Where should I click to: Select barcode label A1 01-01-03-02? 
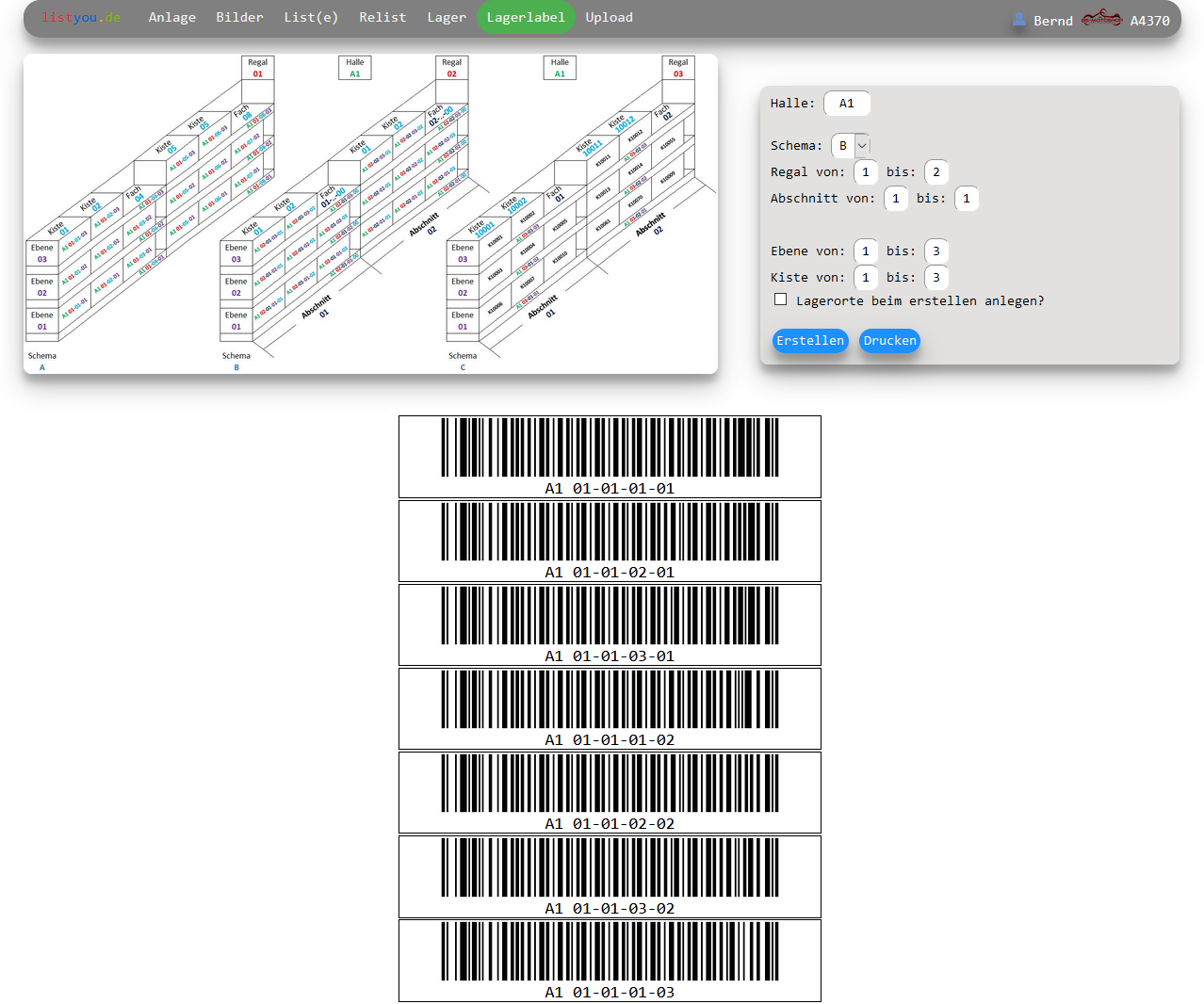point(610,877)
